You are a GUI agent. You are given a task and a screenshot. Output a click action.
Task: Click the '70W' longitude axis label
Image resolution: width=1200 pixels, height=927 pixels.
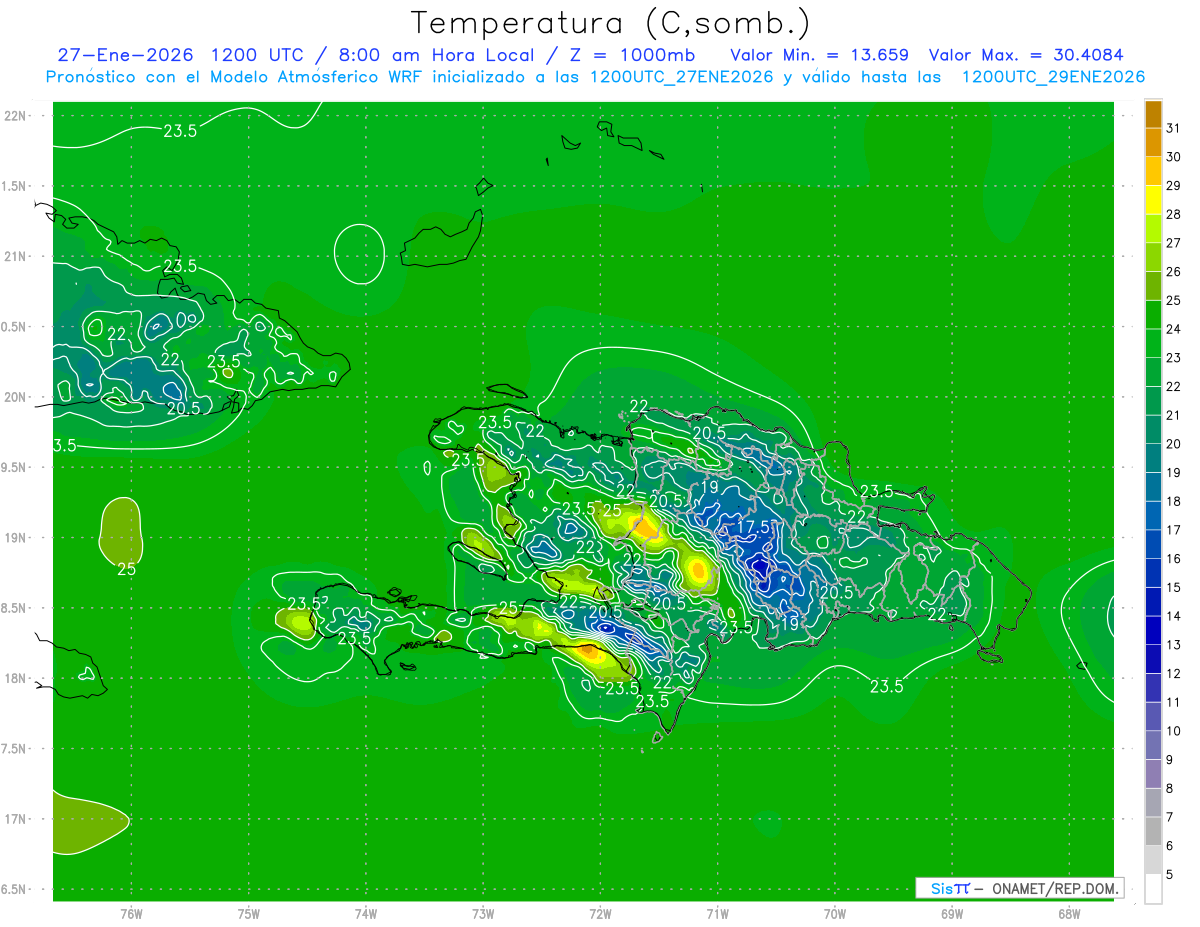tap(835, 913)
